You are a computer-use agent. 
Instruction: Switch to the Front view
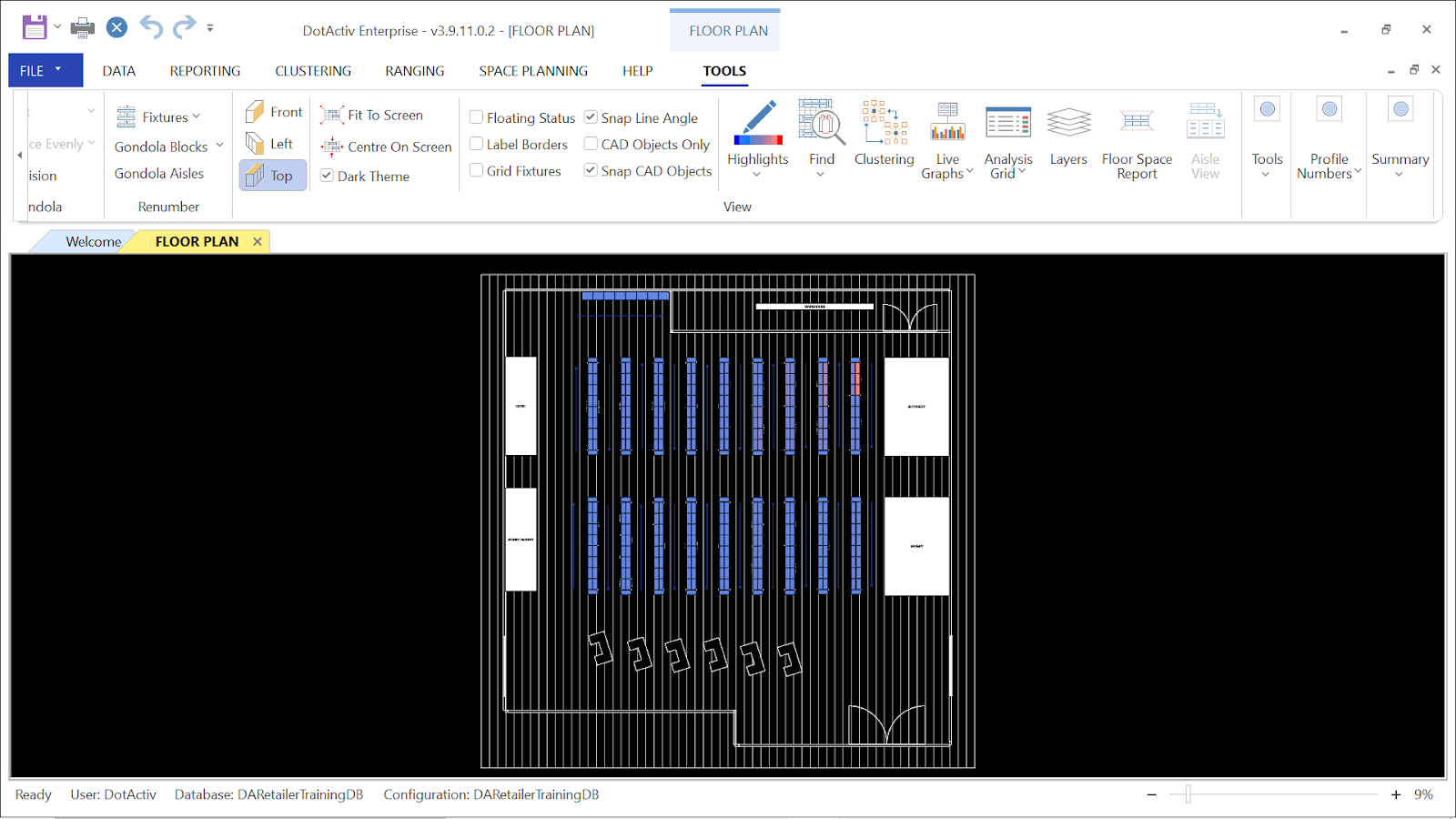click(274, 112)
